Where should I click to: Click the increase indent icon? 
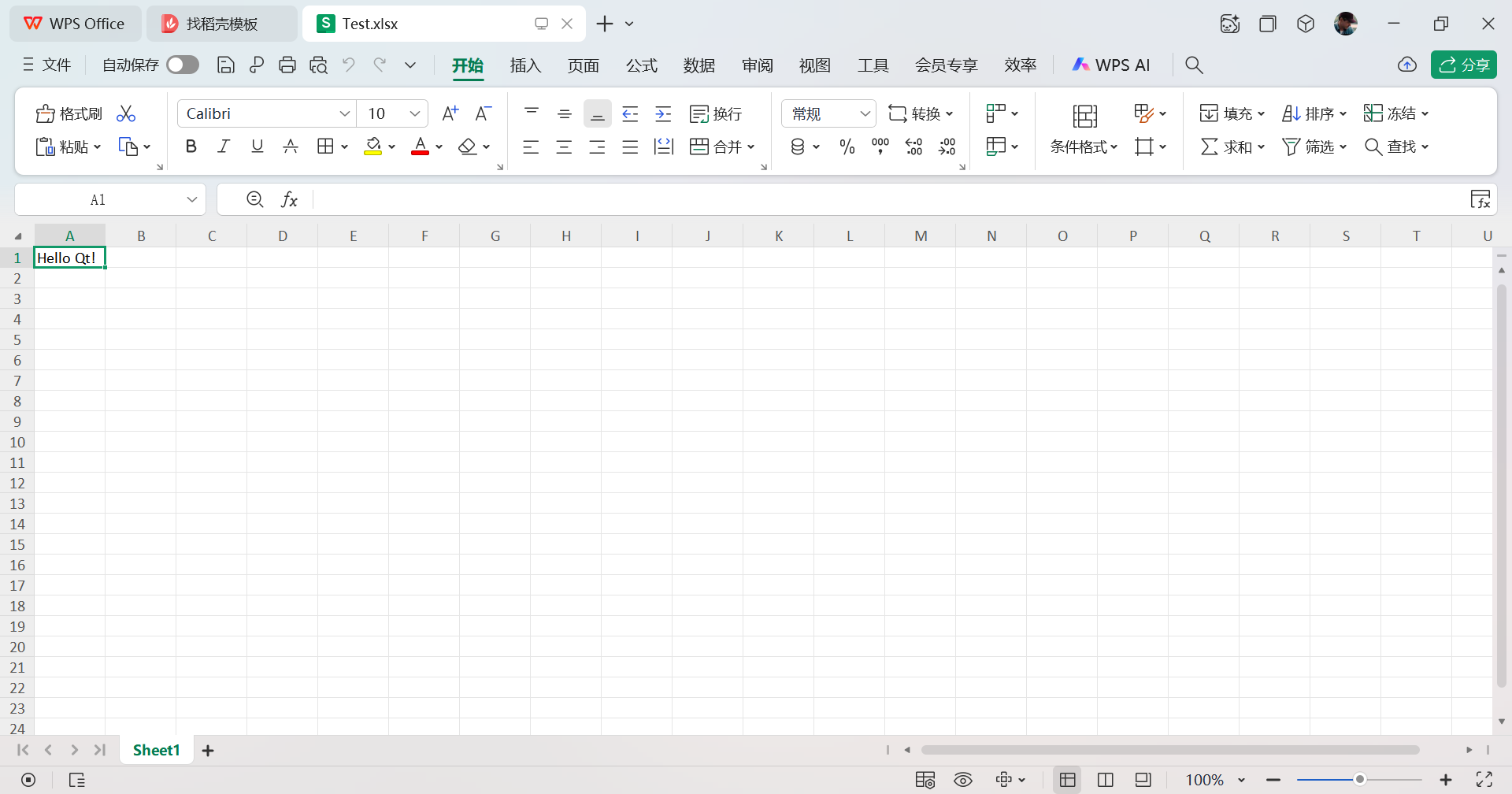[x=664, y=113]
